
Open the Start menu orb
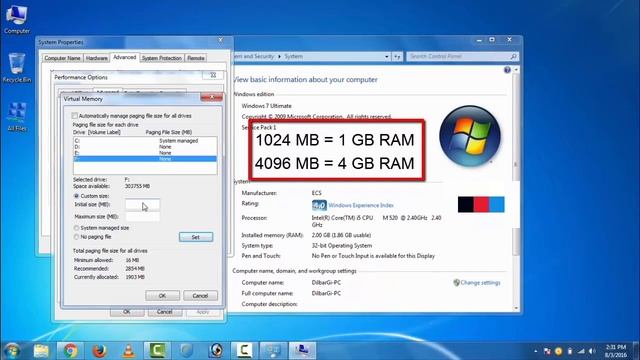coord(11,351)
